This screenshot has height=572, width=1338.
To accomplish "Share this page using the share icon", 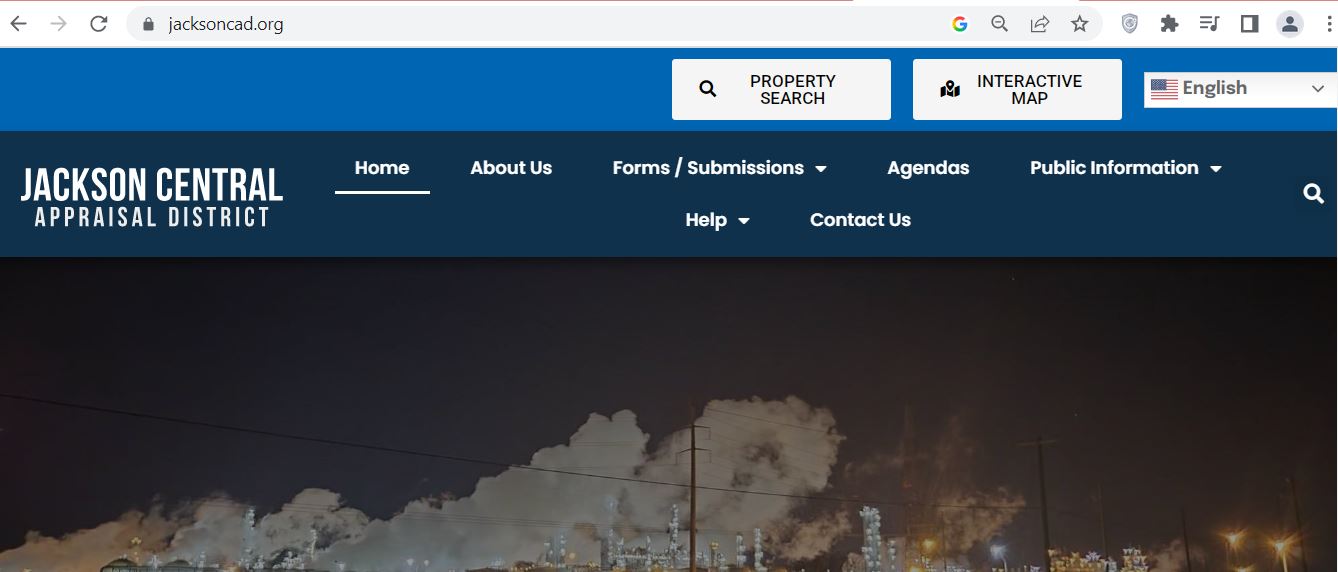I will pyautogui.click(x=1040, y=24).
